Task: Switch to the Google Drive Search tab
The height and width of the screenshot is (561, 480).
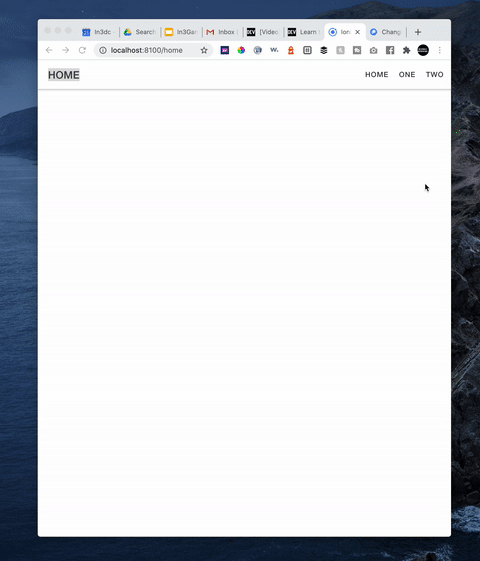Action: tap(140, 32)
